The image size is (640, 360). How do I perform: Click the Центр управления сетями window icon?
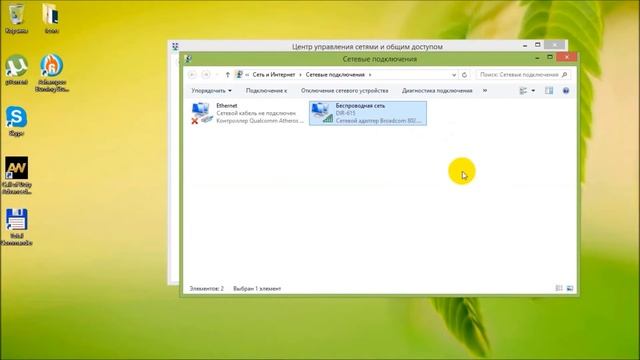175,46
